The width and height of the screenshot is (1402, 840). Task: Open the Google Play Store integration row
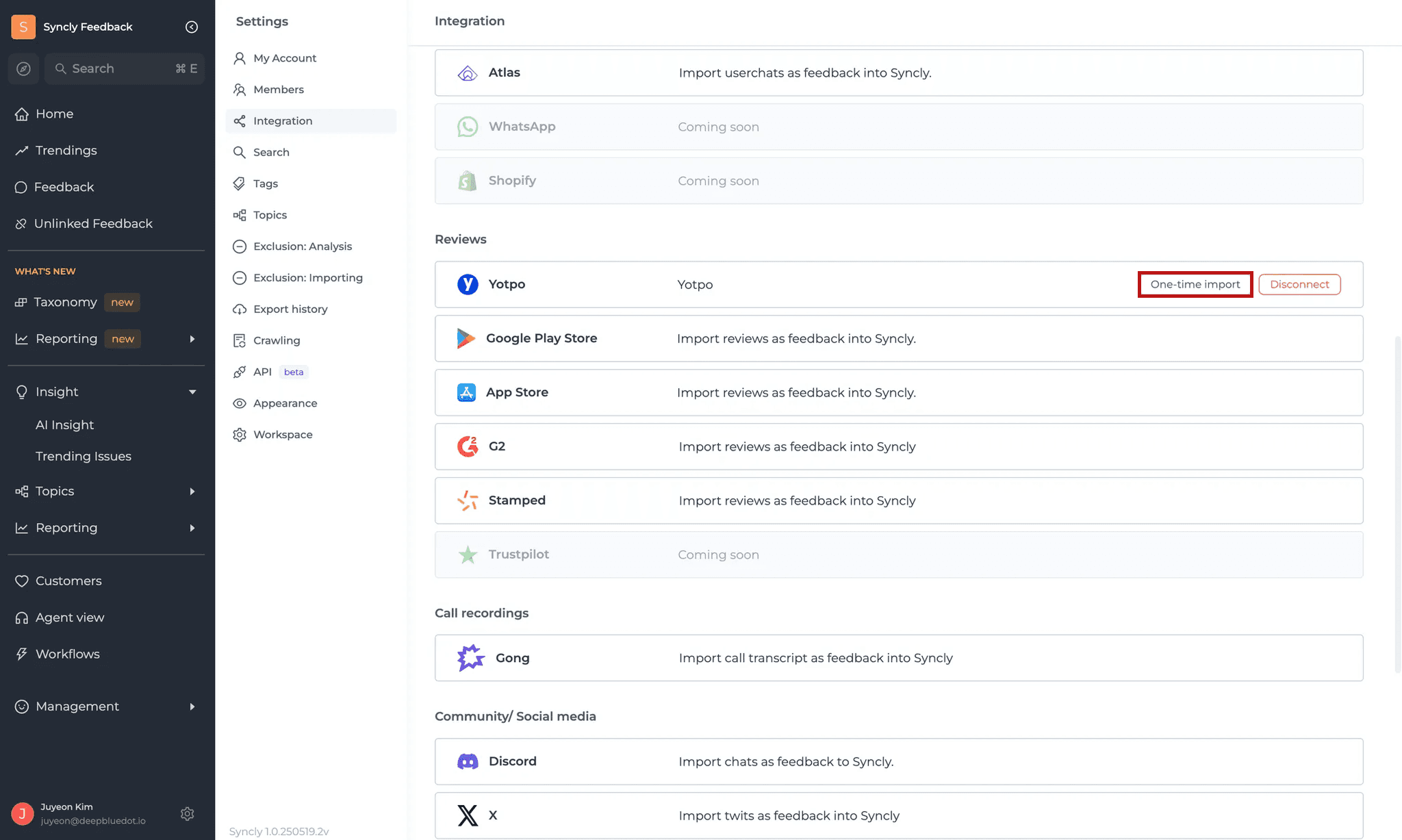(x=899, y=338)
